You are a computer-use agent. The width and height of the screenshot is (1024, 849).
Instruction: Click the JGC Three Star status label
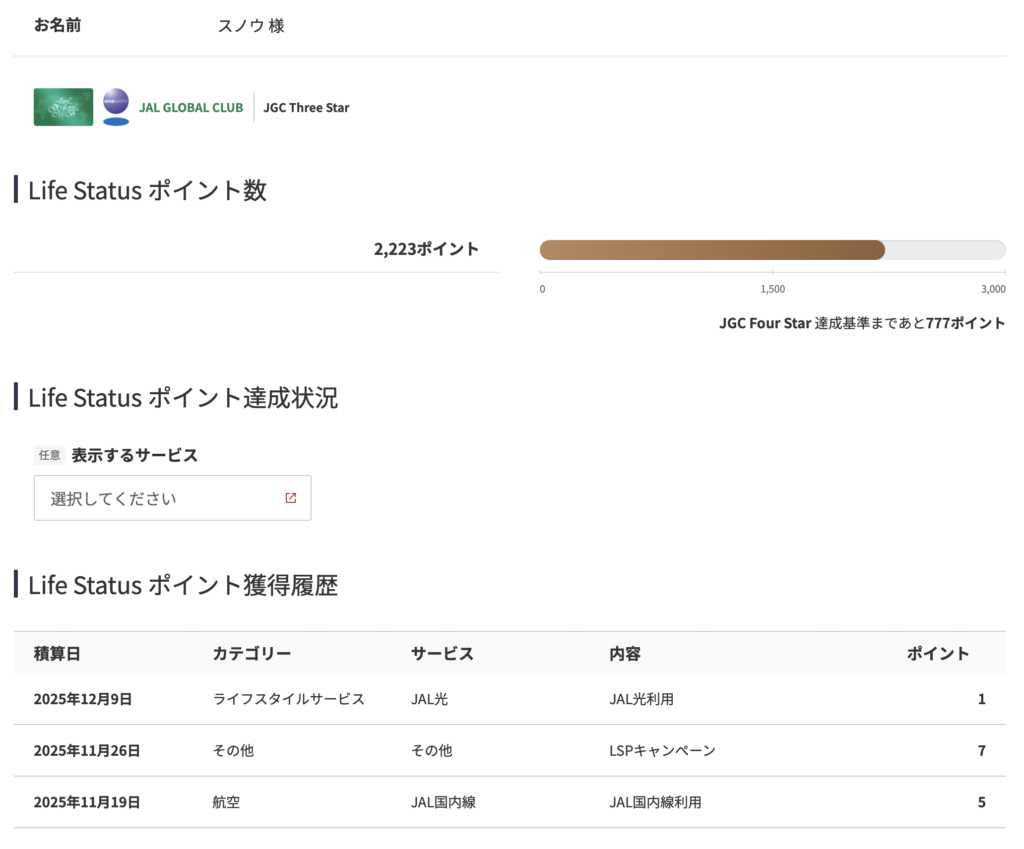(x=306, y=108)
